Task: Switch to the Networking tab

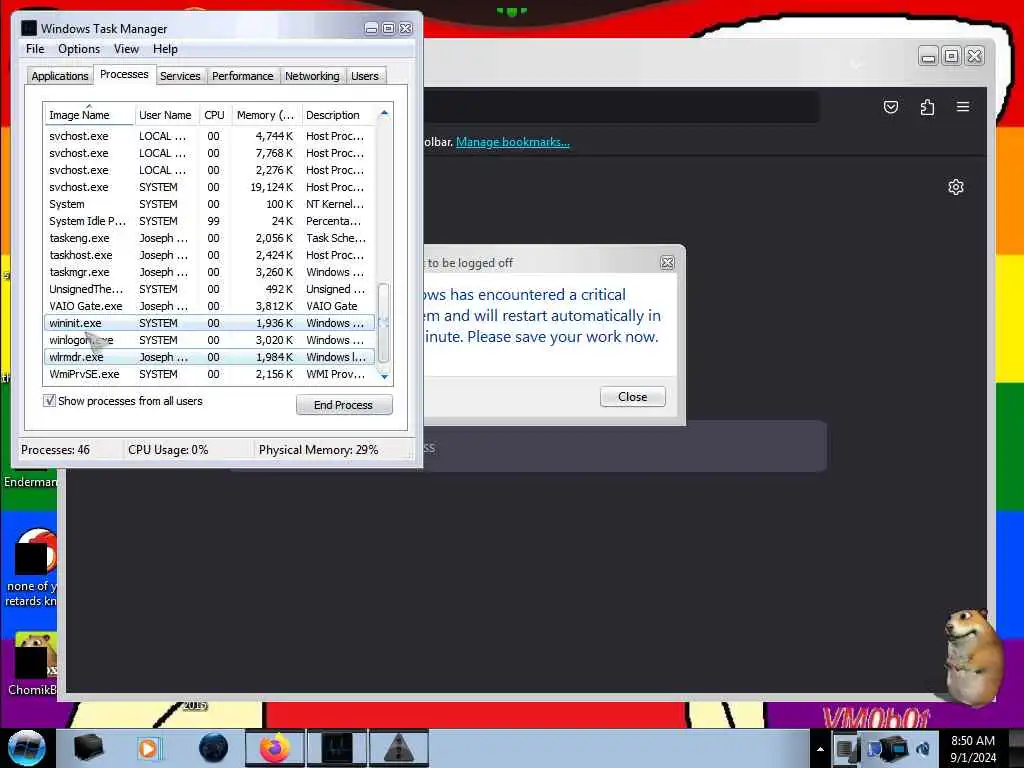Action: tap(312, 76)
